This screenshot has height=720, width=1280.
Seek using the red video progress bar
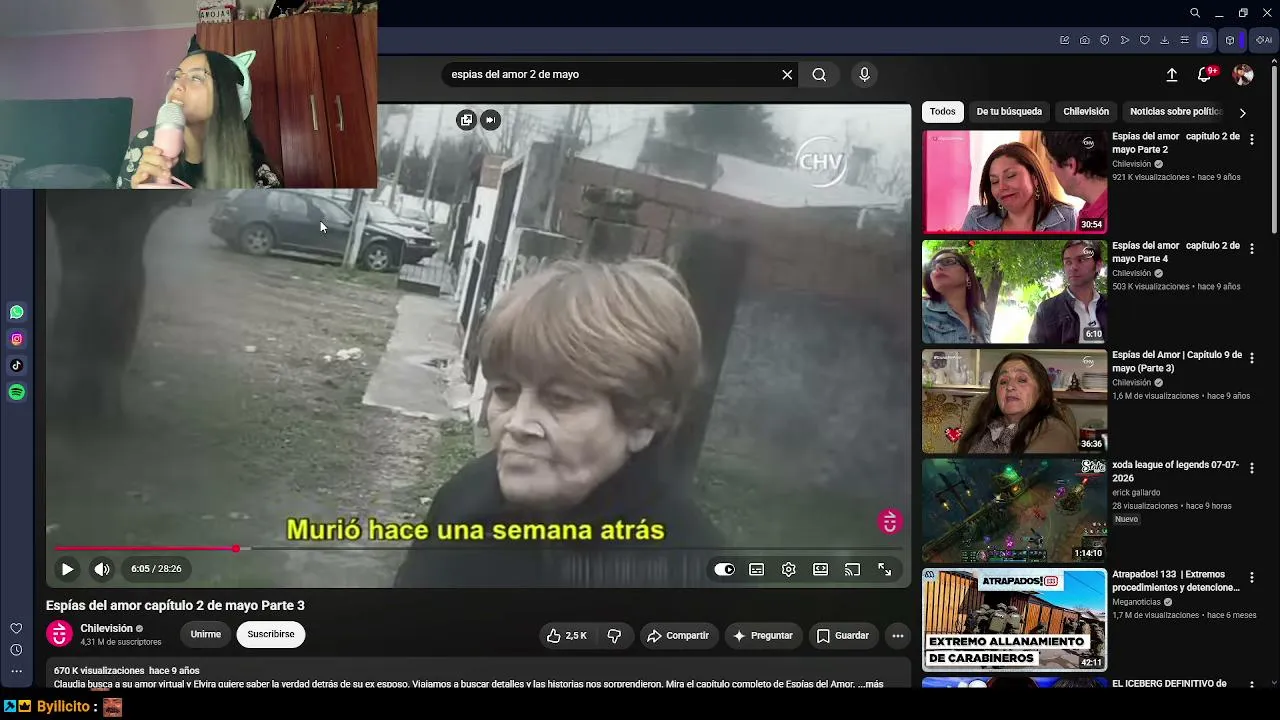[479, 548]
